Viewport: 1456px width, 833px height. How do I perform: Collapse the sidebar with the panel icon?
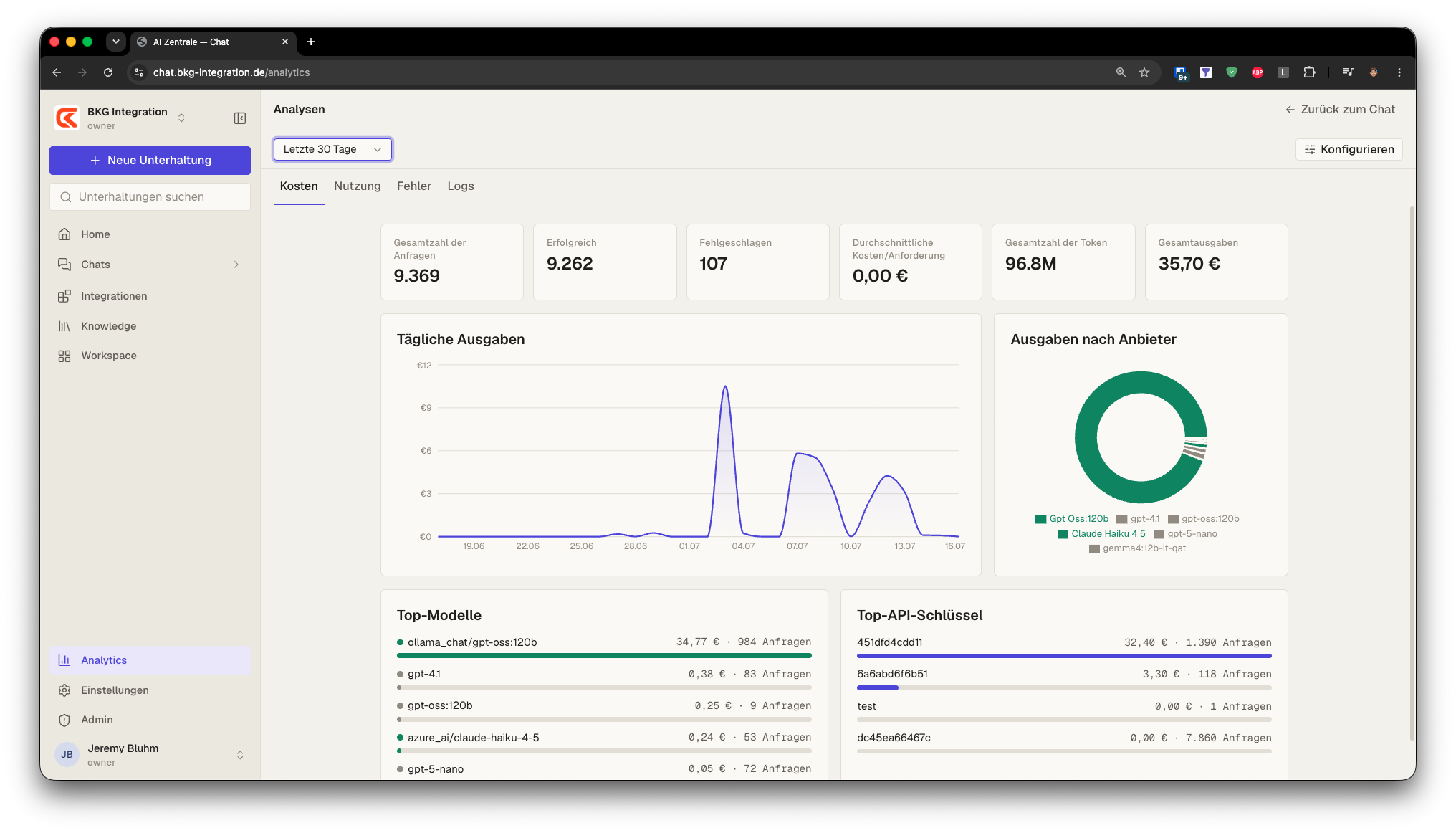click(240, 118)
